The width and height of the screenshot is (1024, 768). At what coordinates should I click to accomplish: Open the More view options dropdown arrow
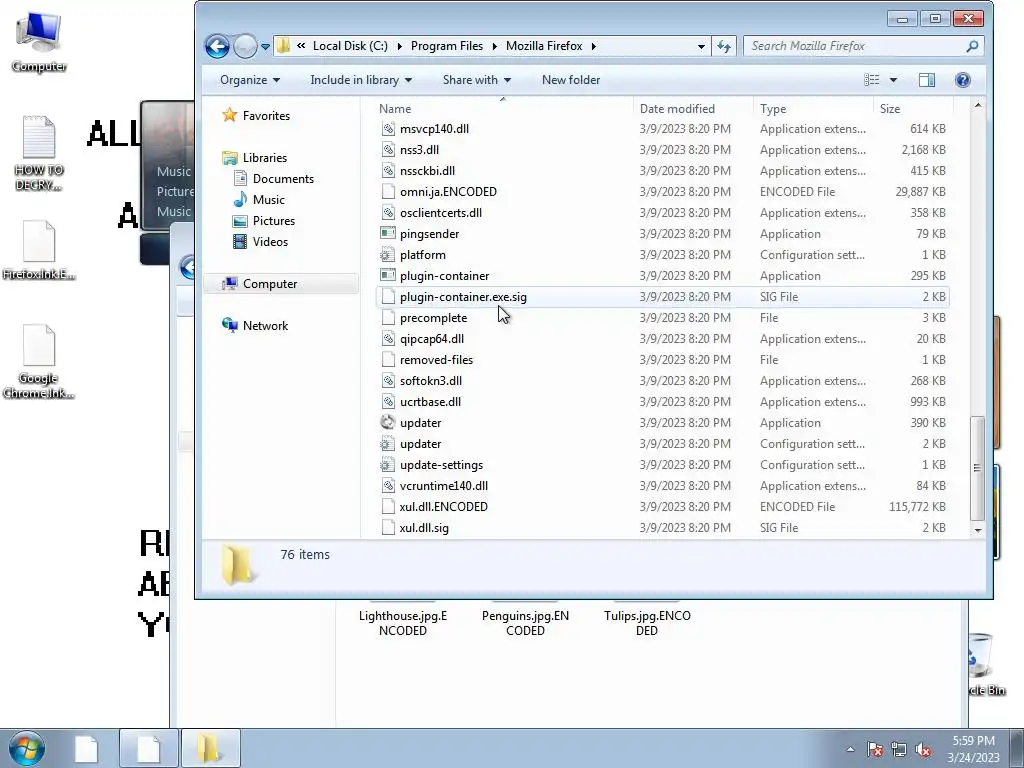(x=893, y=80)
